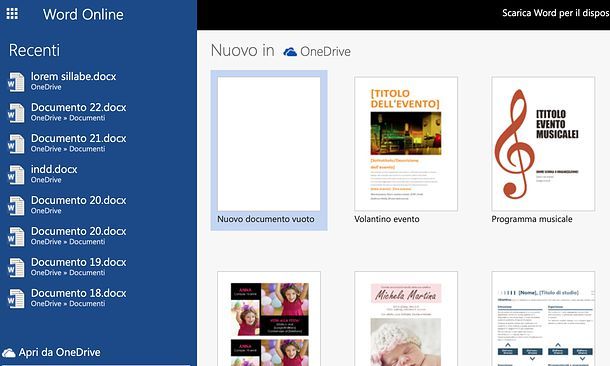The image size is (610, 366).
Task: Open Documento 19.docx recent file
Action: [x=79, y=262]
